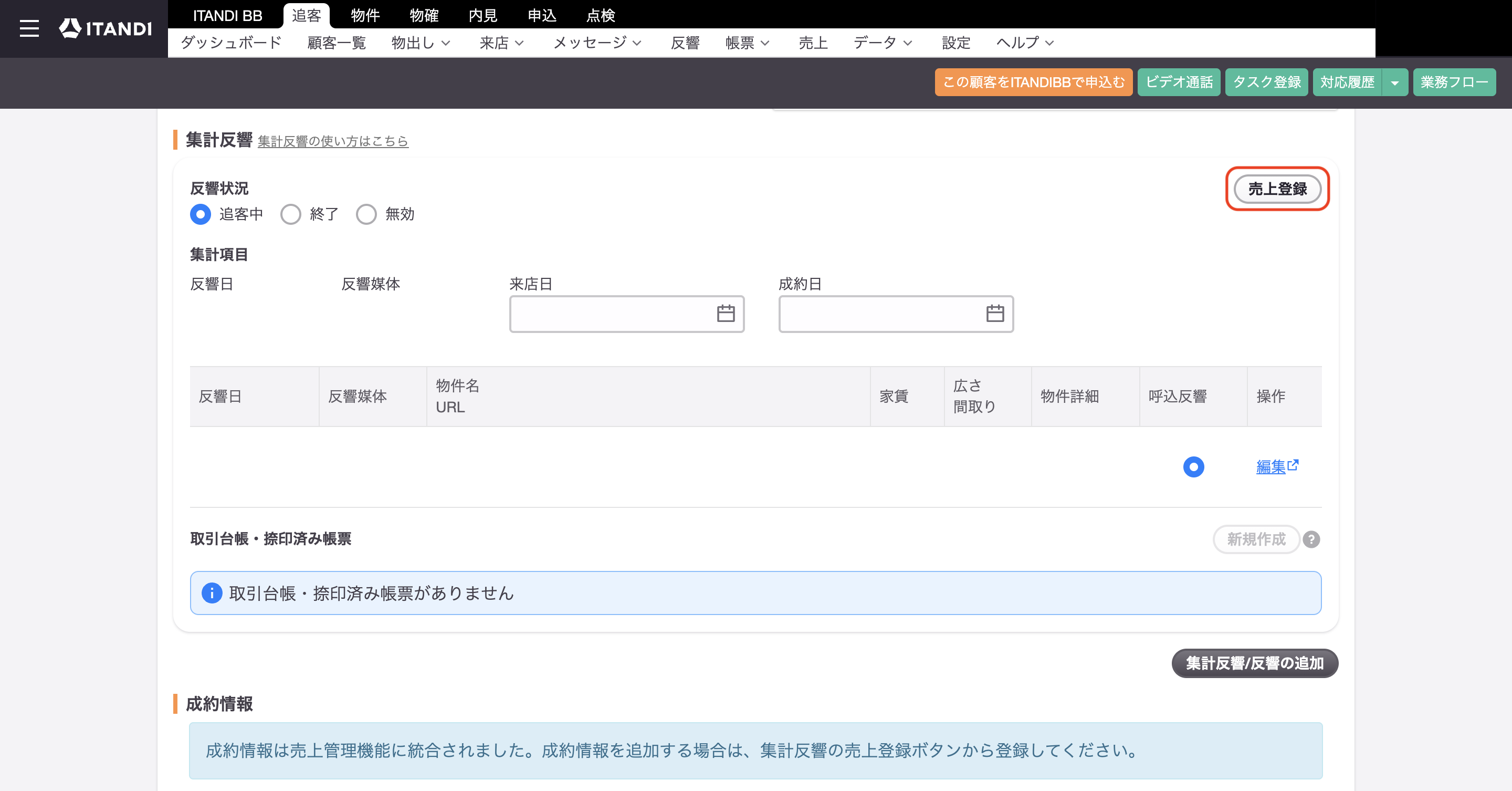
Task: Open 集計反響の使い方はこちら link
Action: click(333, 141)
